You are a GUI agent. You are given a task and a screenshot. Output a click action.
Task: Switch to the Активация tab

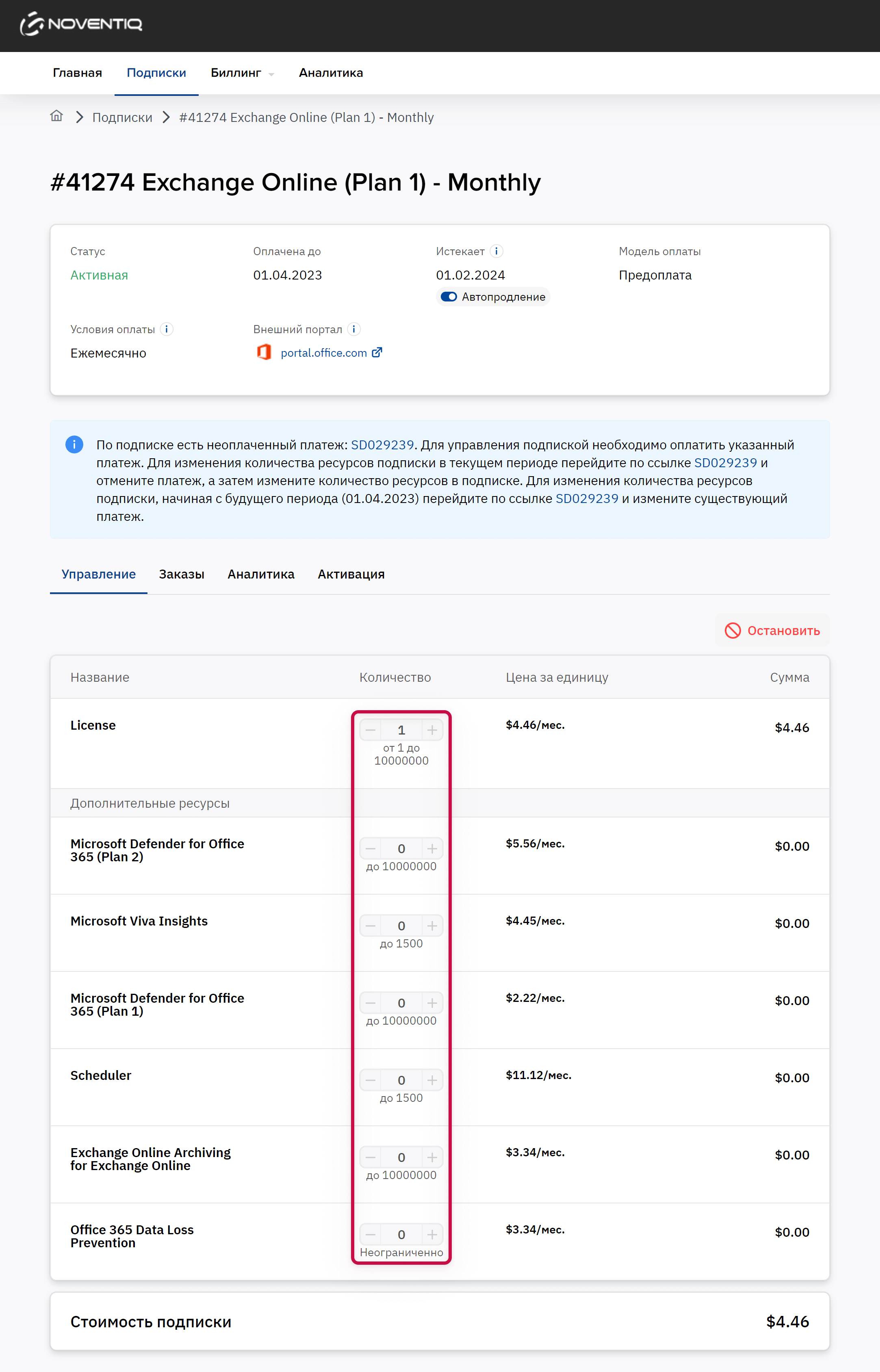point(351,574)
